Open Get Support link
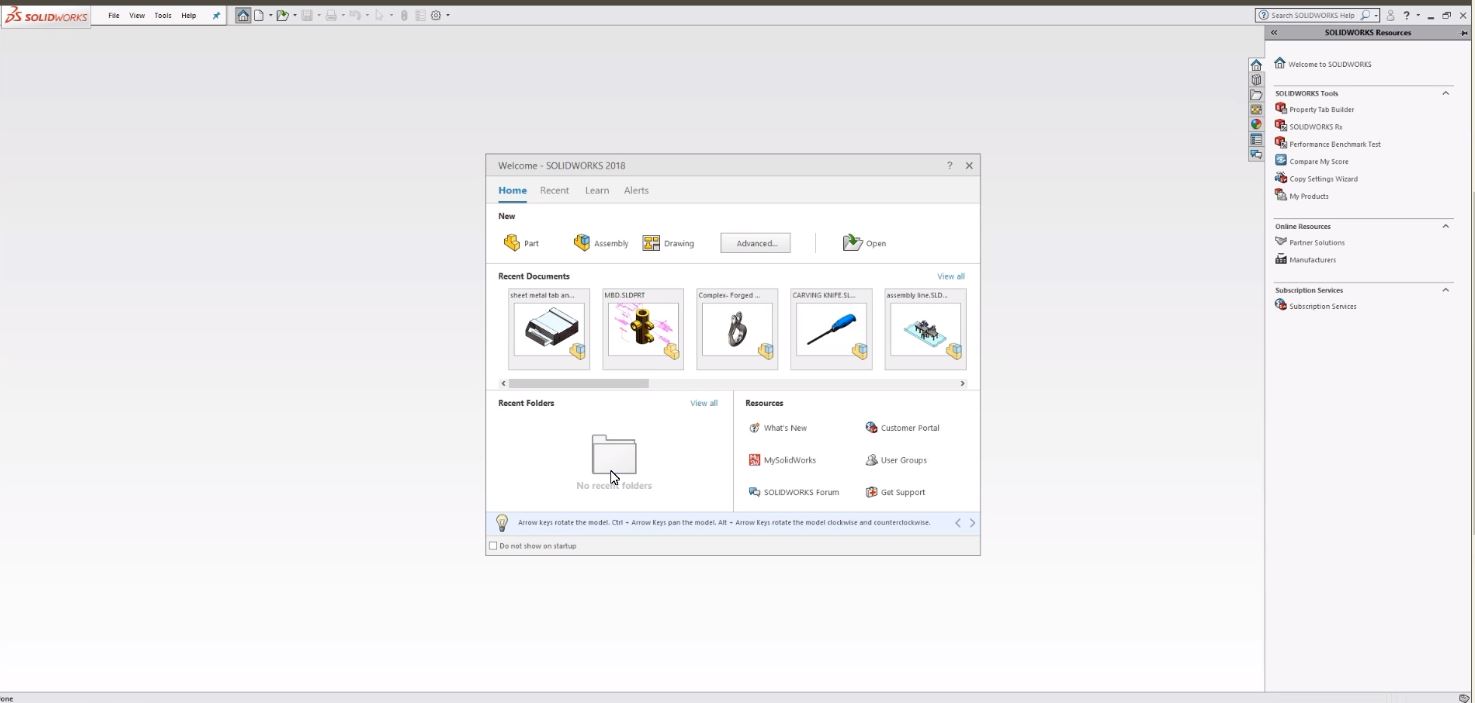The image size is (1475, 703). coord(895,492)
